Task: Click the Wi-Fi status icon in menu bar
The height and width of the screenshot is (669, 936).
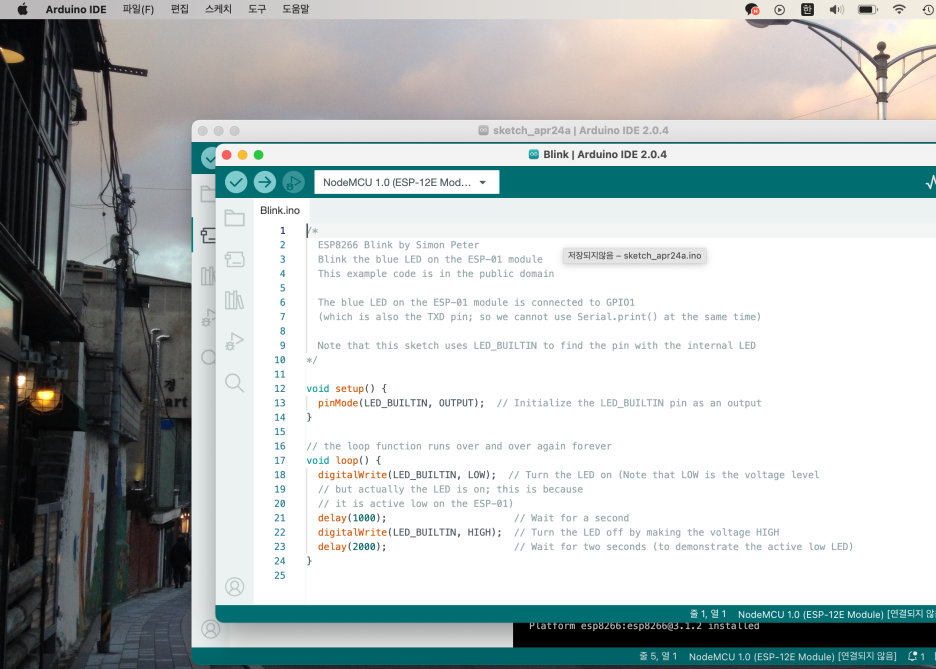Action: click(x=899, y=9)
